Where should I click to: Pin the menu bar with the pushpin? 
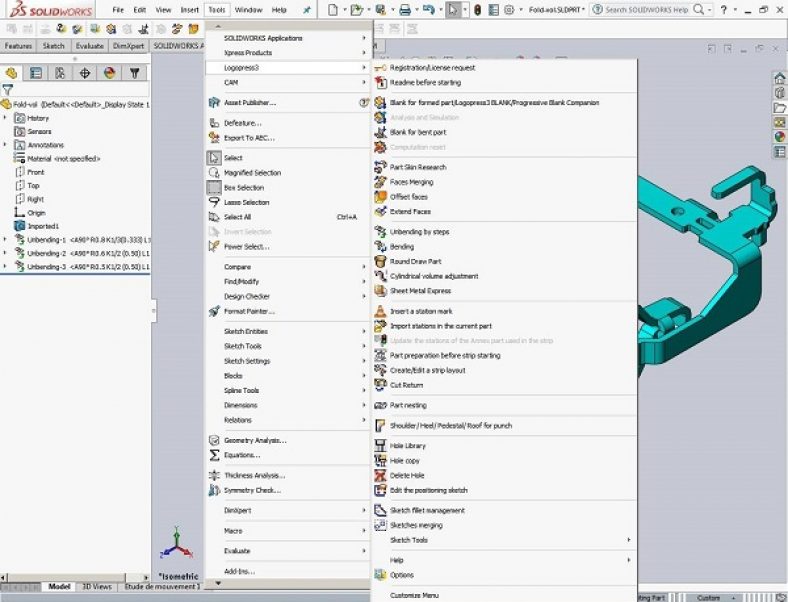click(306, 9)
